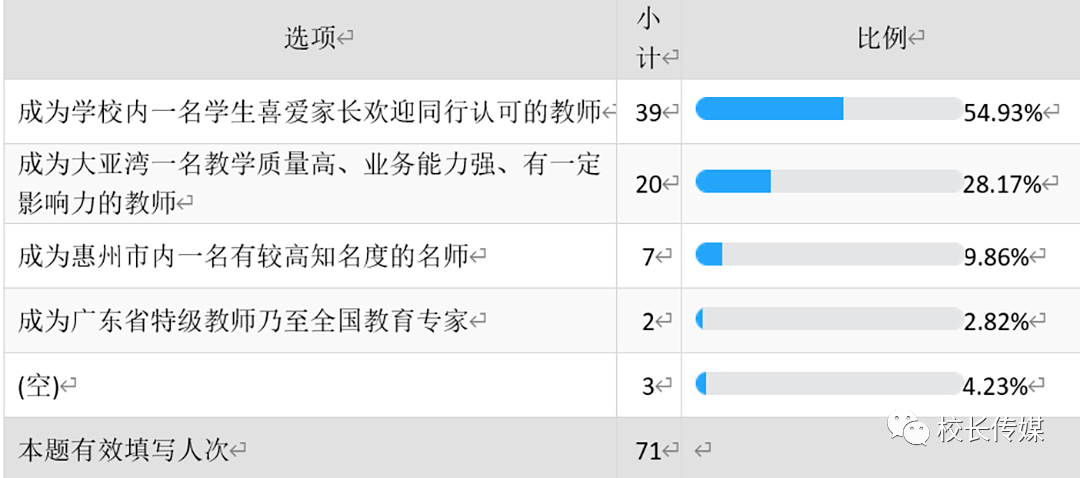Select the 大亚湾 teaching quality option text
This screenshot has width=1080, height=478.
(x=308, y=182)
